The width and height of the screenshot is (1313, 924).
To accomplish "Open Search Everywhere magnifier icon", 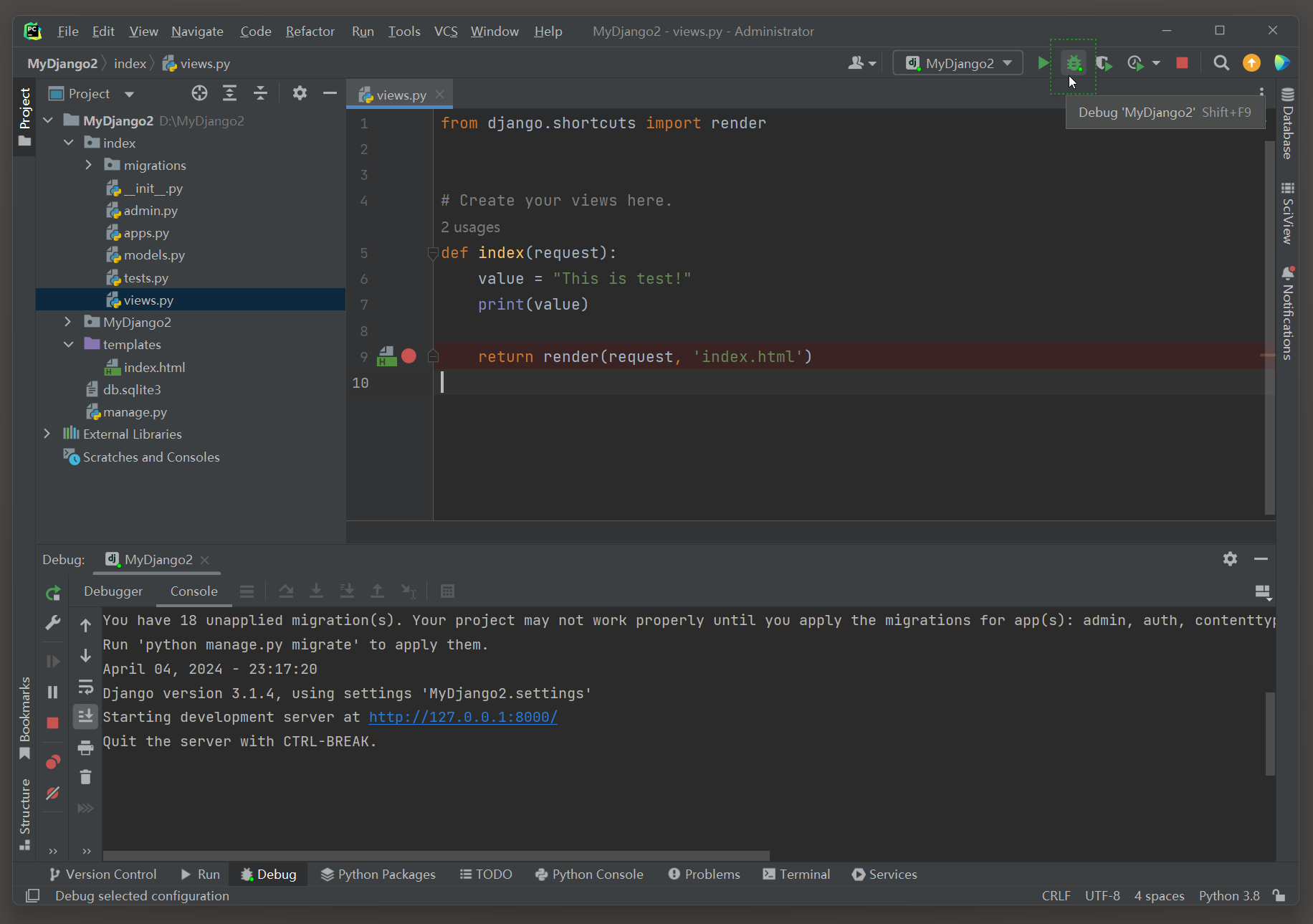I will tap(1221, 63).
